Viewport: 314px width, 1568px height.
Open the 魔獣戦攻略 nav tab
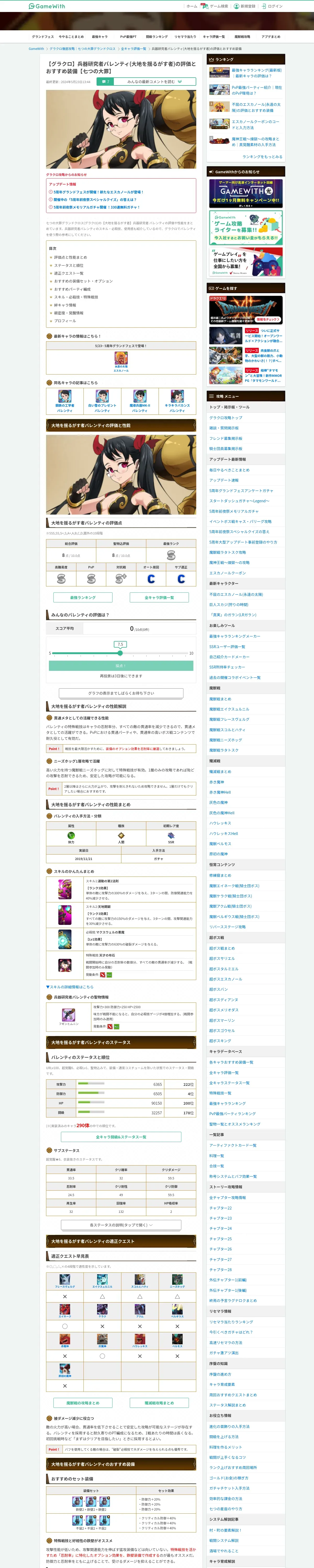[x=242, y=37]
